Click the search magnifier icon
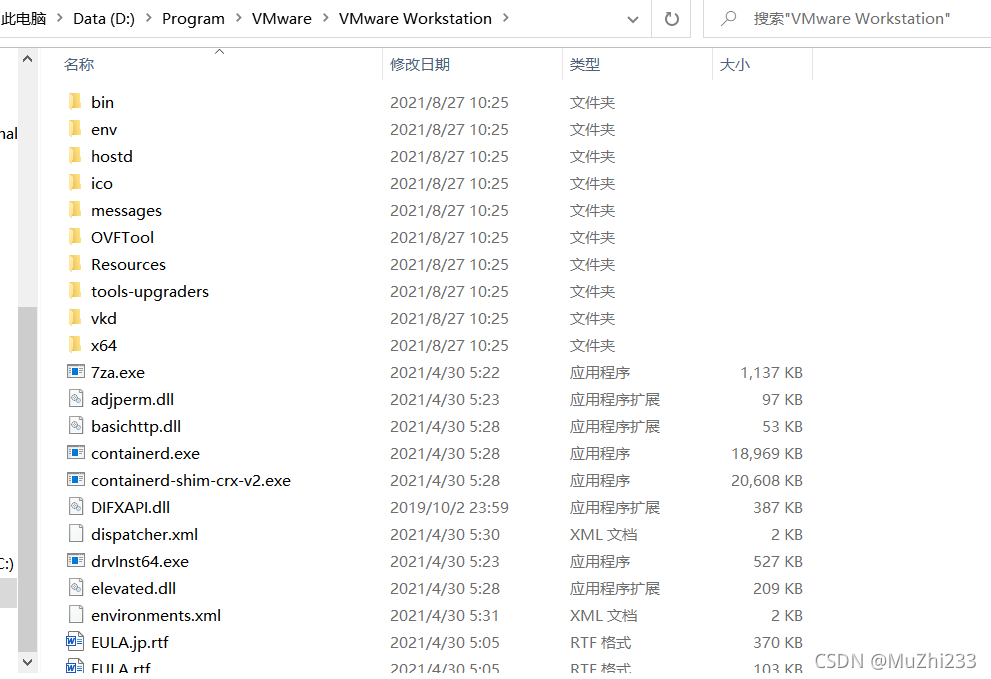The image size is (991, 679). pos(729,18)
